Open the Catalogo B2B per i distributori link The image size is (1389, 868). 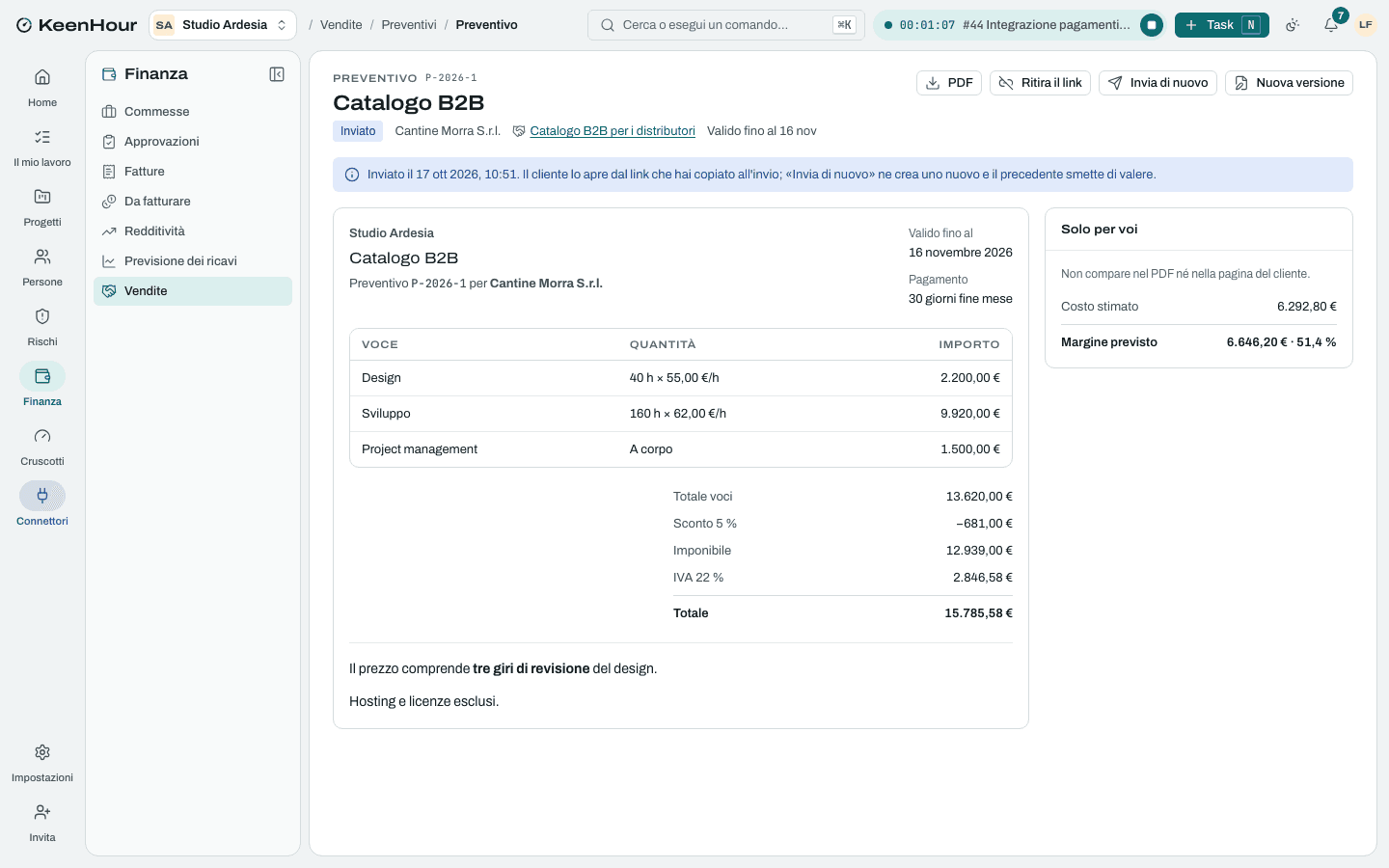(613, 131)
